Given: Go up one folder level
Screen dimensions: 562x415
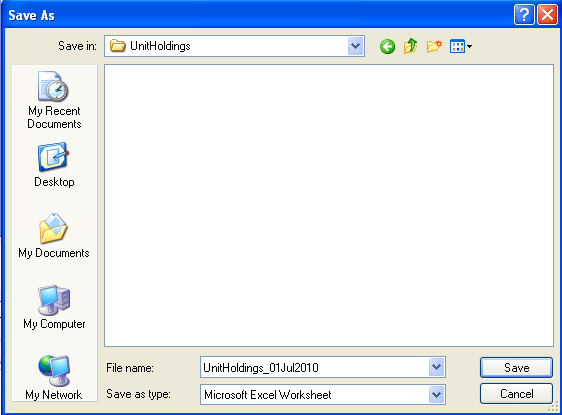Looking at the screenshot, I should tap(410, 46).
